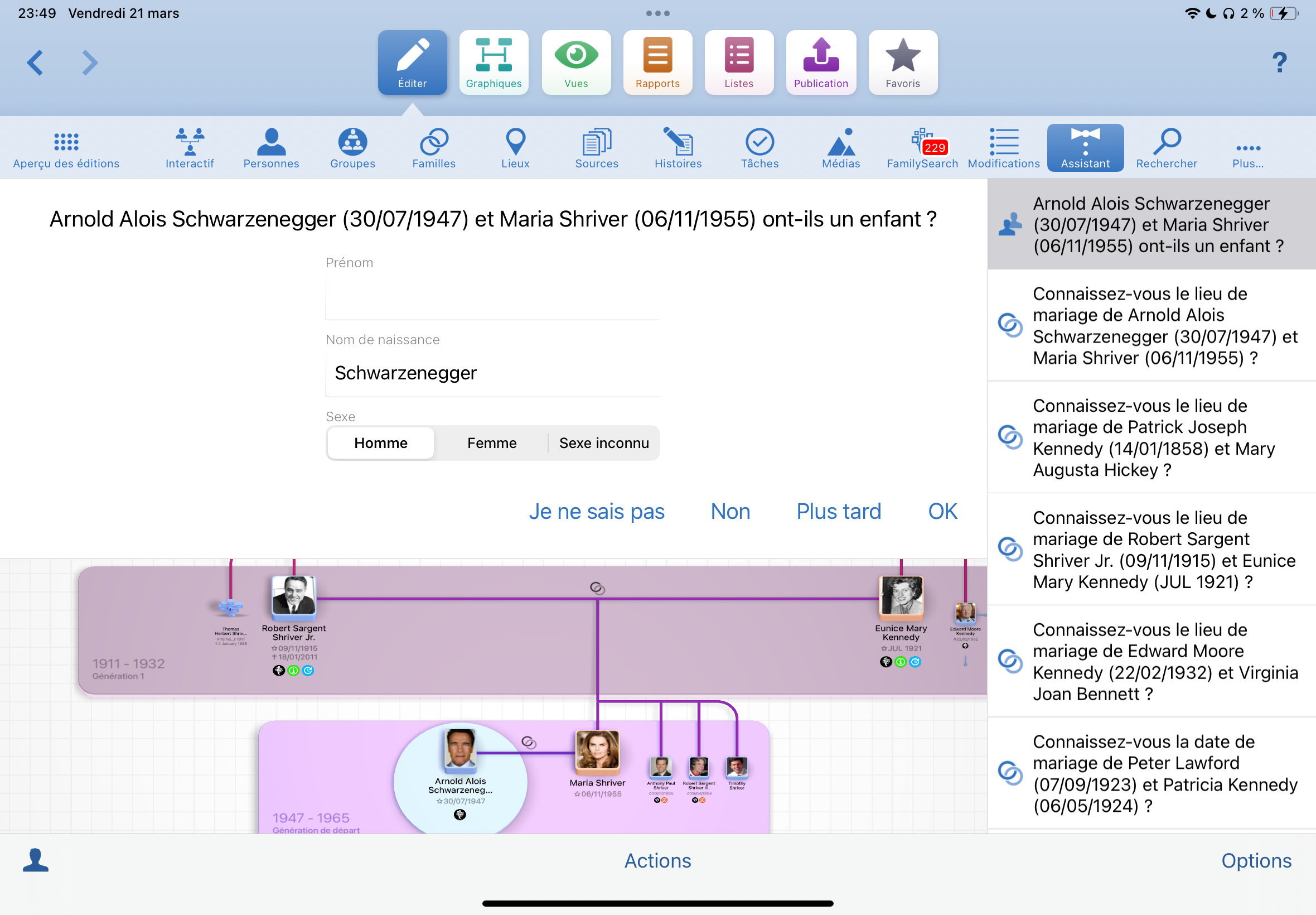This screenshot has width=1316, height=915.
Task: Open the Rechercher search tool
Action: point(1167,148)
